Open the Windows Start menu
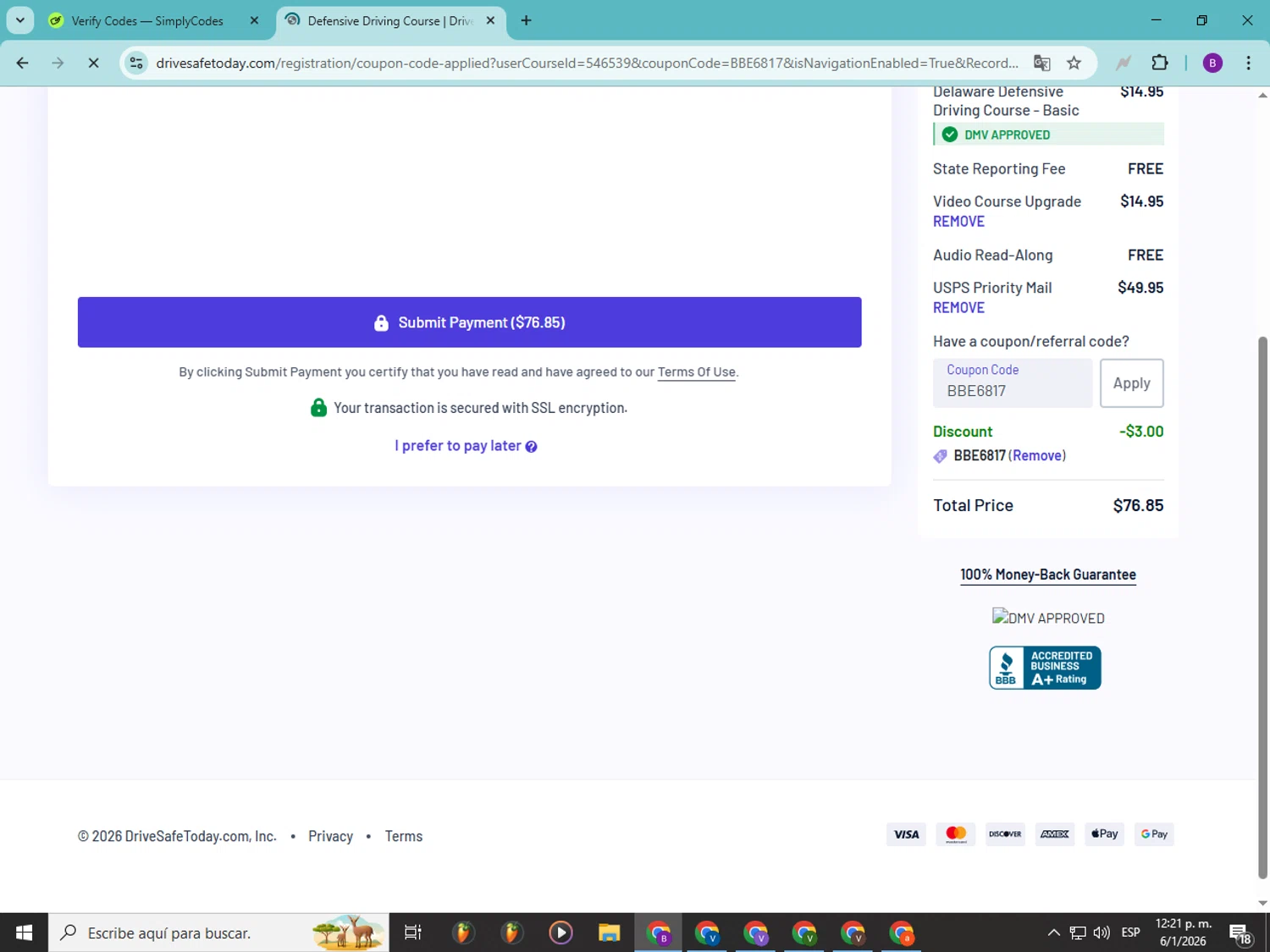Image resolution: width=1270 pixels, height=952 pixels. [x=24, y=933]
